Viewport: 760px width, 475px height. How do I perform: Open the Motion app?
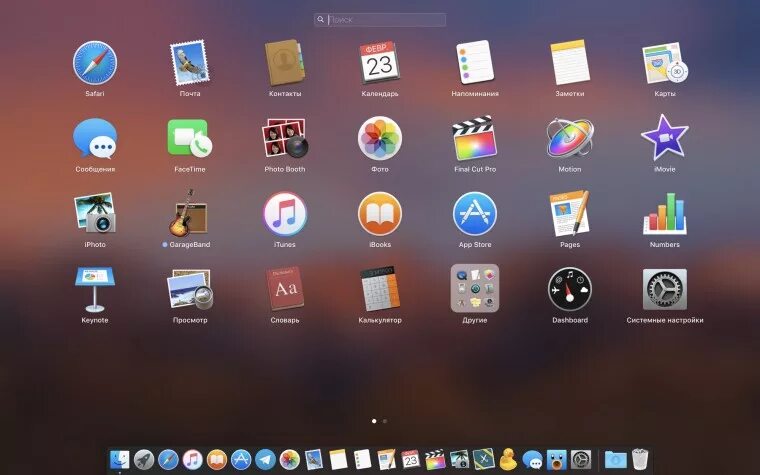(570, 139)
